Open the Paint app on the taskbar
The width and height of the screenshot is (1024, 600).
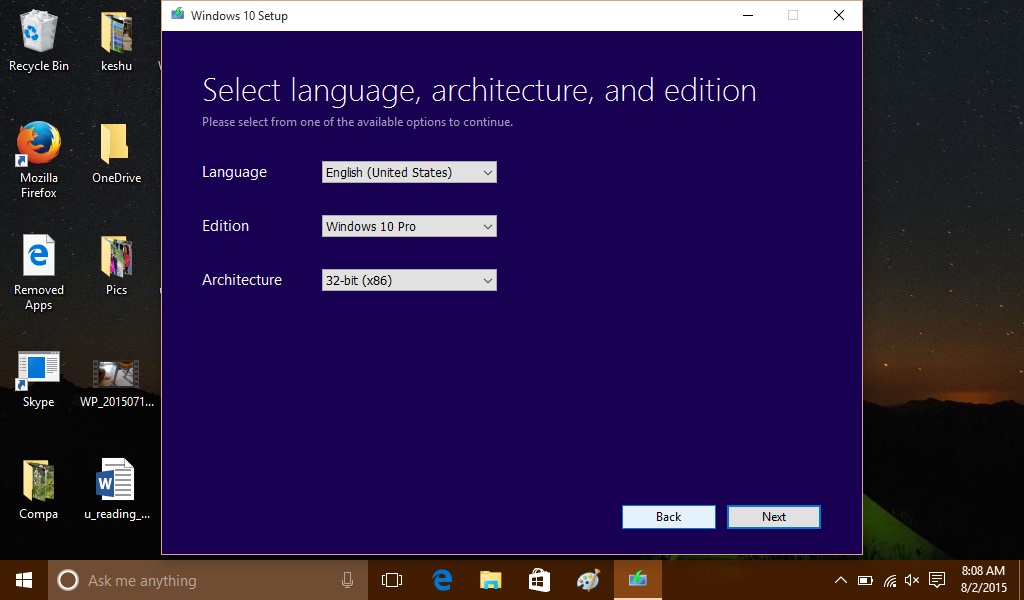click(x=588, y=580)
